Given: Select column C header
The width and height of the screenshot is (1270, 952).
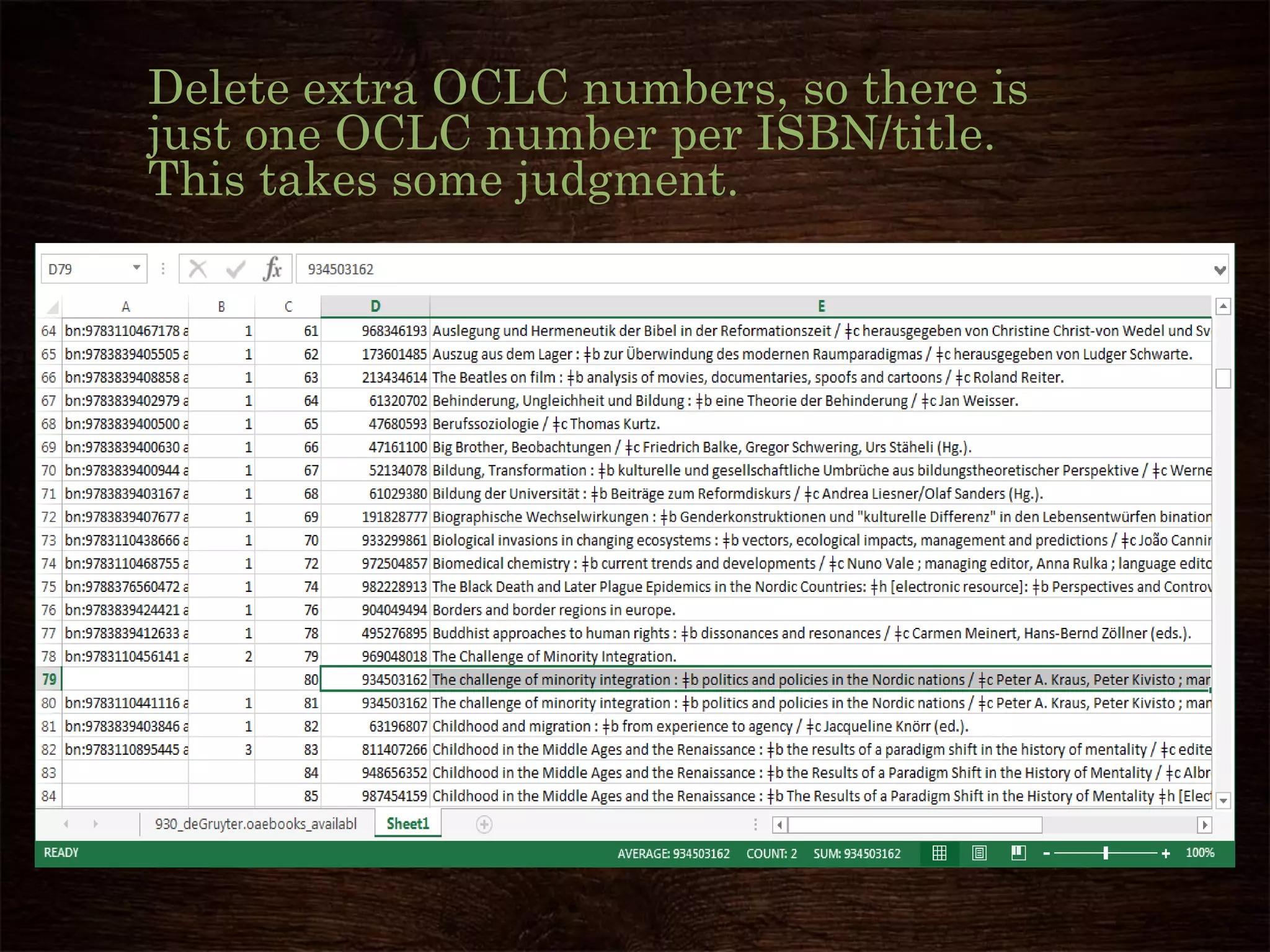Looking at the screenshot, I should (x=288, y=307).
